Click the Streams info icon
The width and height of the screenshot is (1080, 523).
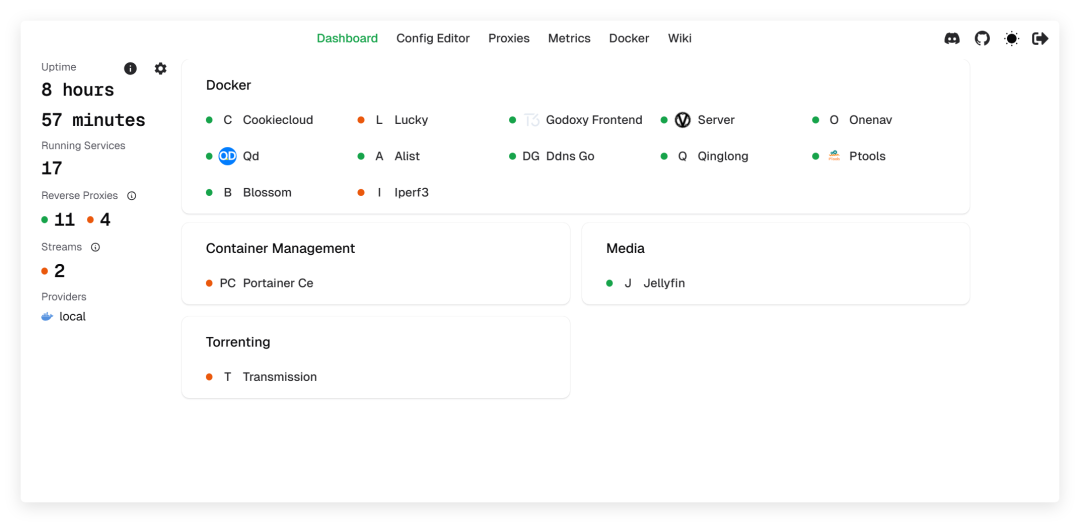point(96,247)
